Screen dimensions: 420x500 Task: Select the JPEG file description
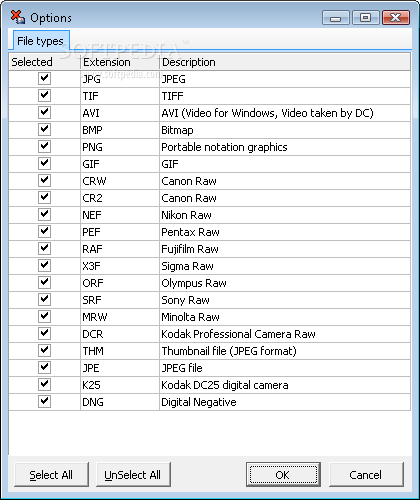(182, 368)
